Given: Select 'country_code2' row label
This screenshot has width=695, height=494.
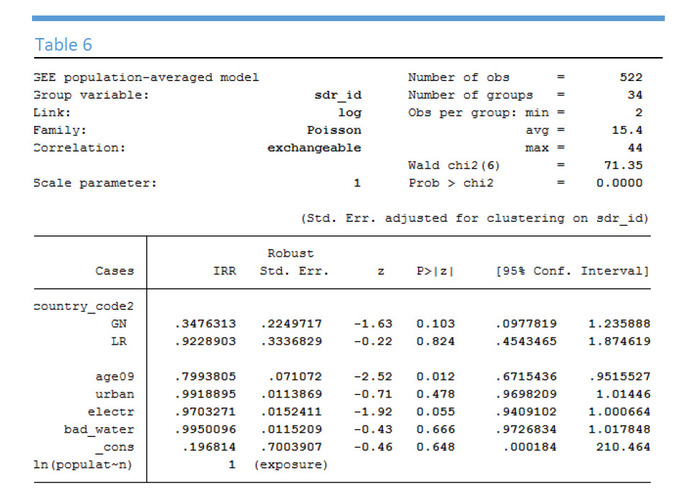Looking at the screenshot, I should pos(84,307).
